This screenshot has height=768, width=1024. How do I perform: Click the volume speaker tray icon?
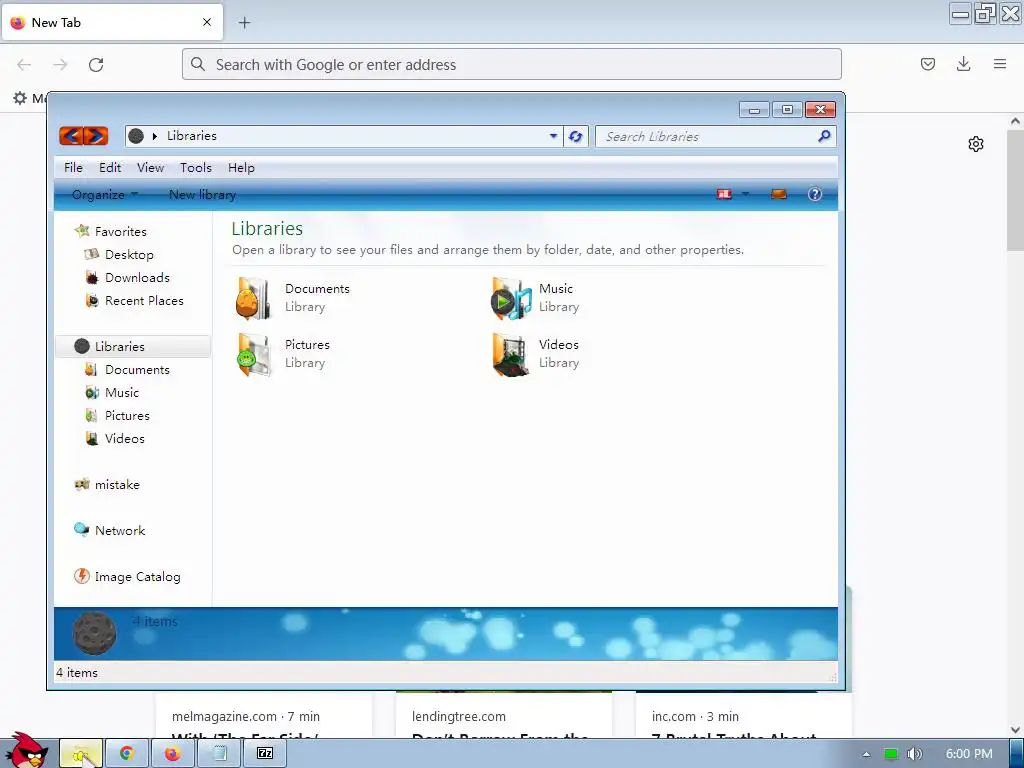click(x=915, y=754)
